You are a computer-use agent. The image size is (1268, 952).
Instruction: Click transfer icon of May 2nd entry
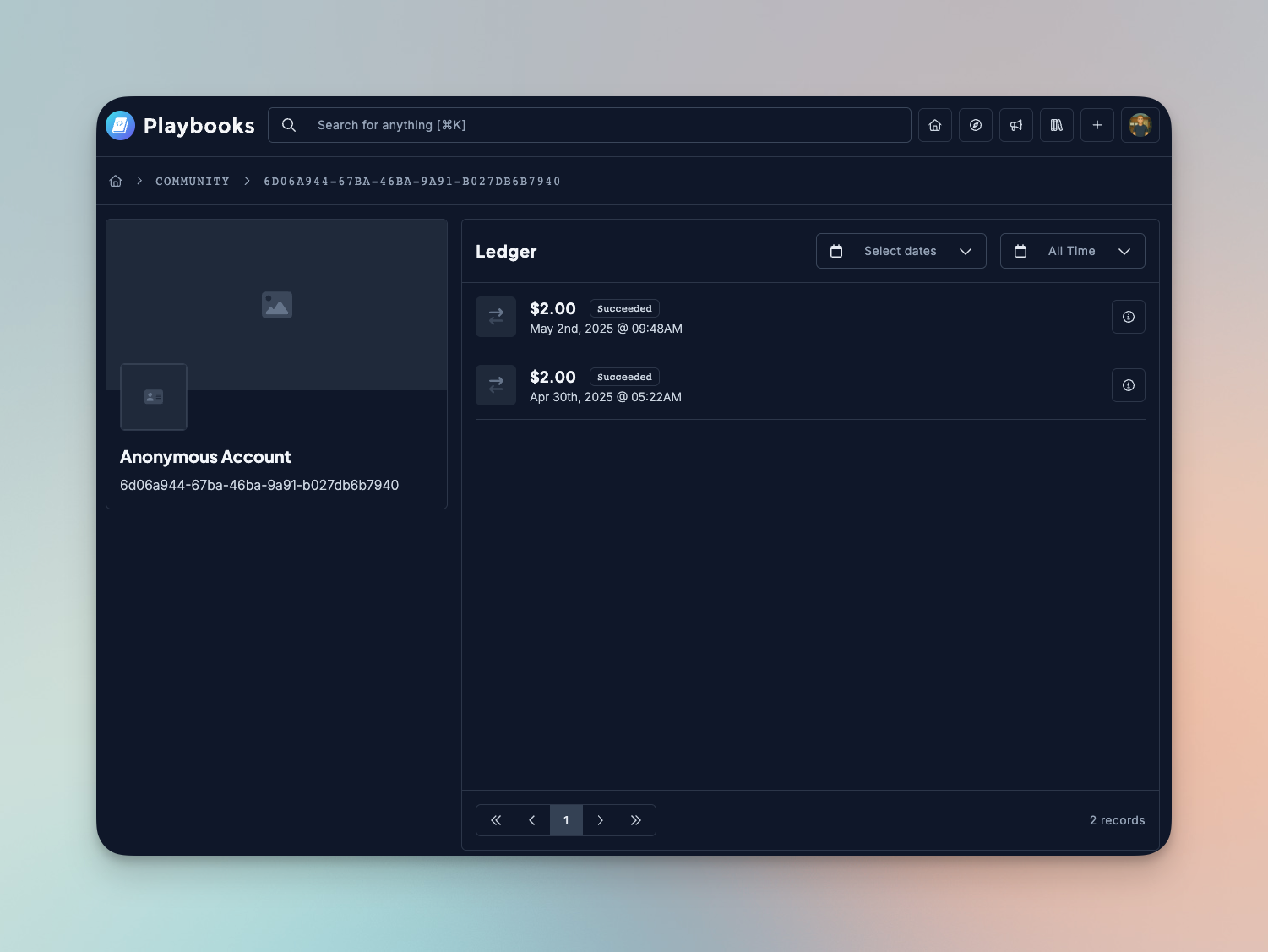(496, 317)
